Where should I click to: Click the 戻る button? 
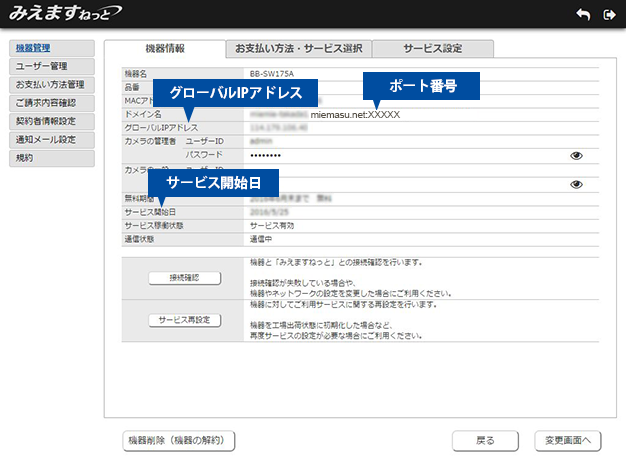[x=486, y=440]
